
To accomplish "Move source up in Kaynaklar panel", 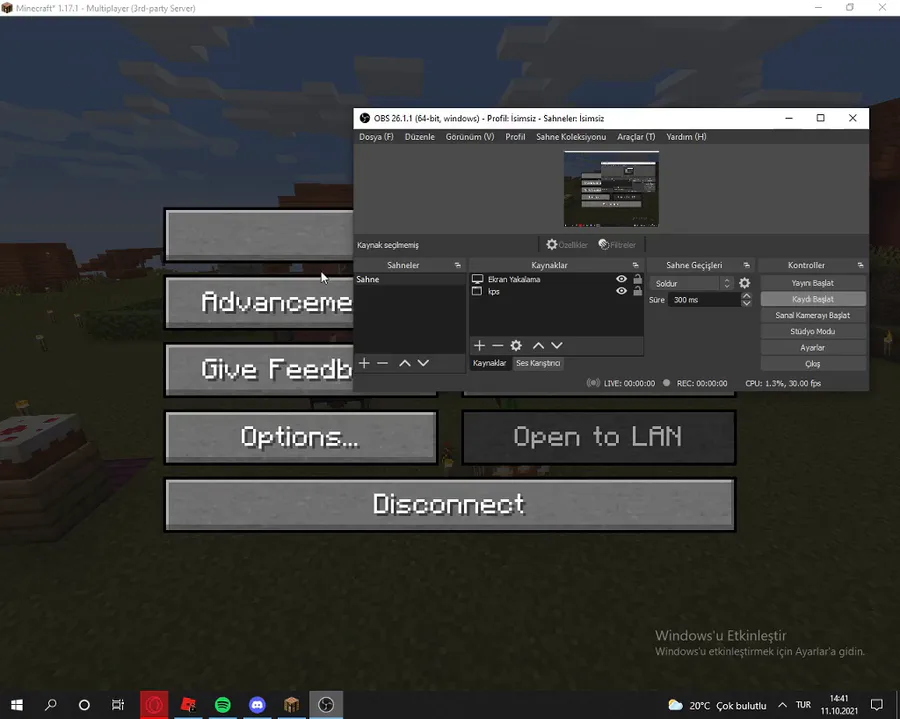I will [x=538, y=345].
